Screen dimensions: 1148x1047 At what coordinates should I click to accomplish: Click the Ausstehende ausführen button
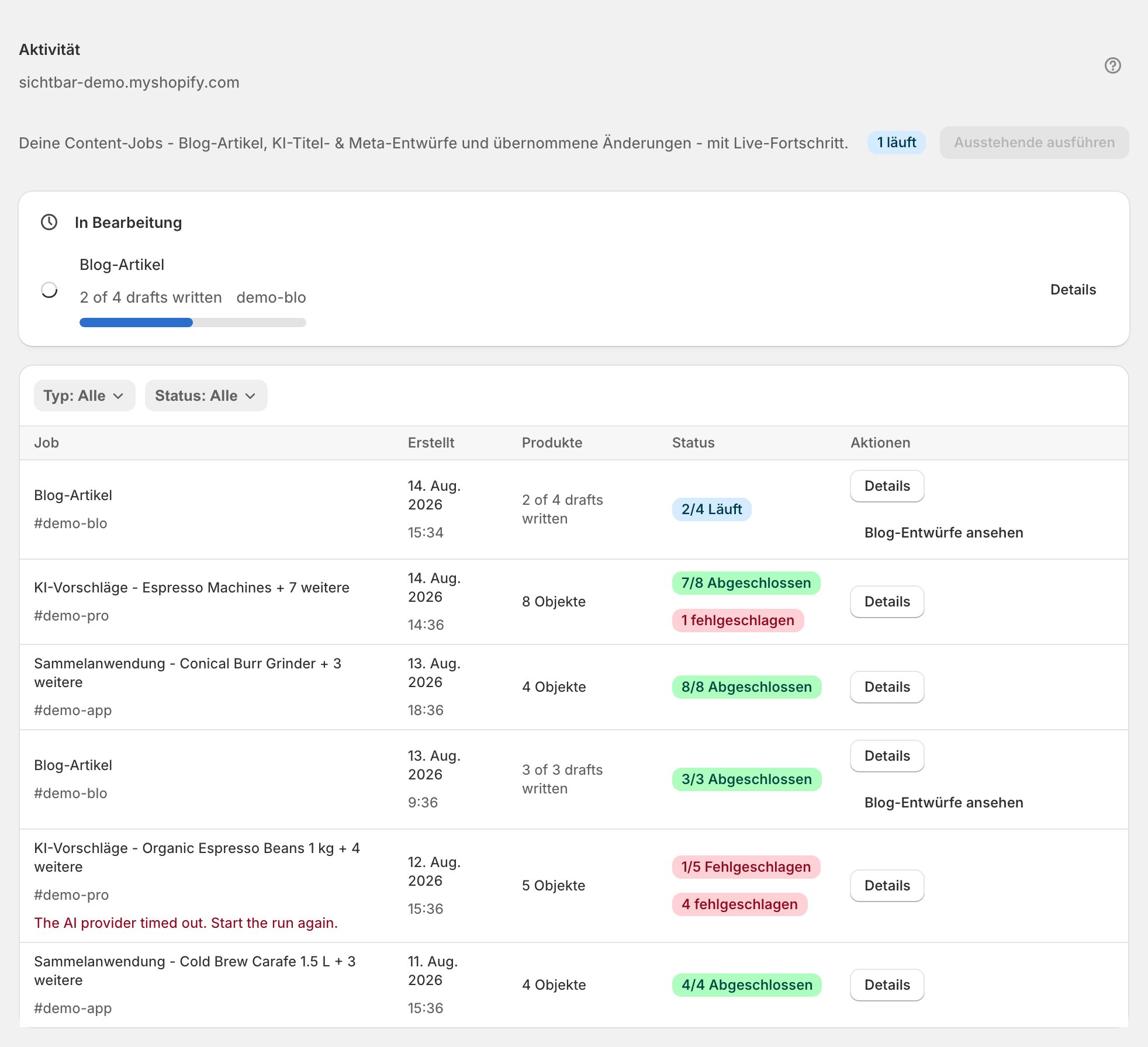pyautogui.click(x=1034, y=143)
